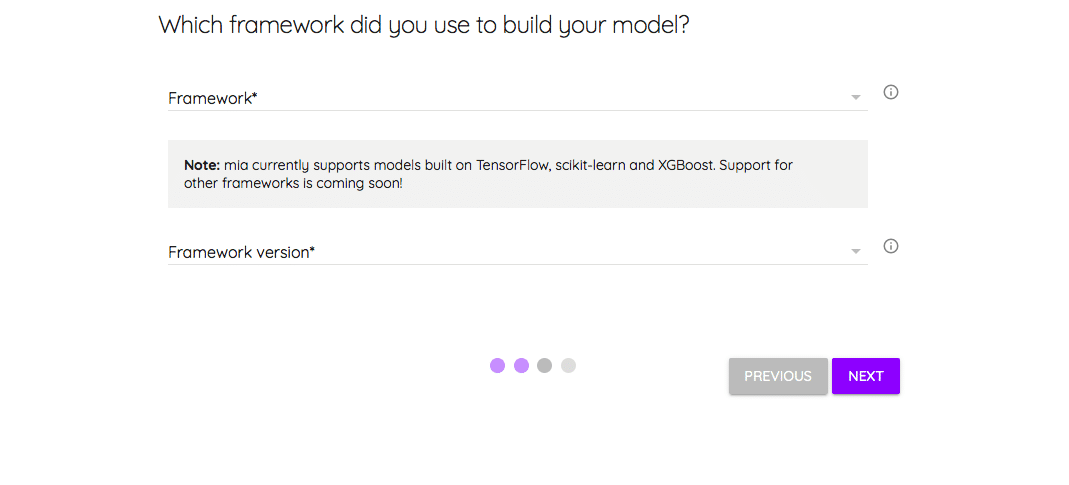This screenshot has width=1069, height=485.
Task: Click the framework question heading
Action: coord(424,26)
